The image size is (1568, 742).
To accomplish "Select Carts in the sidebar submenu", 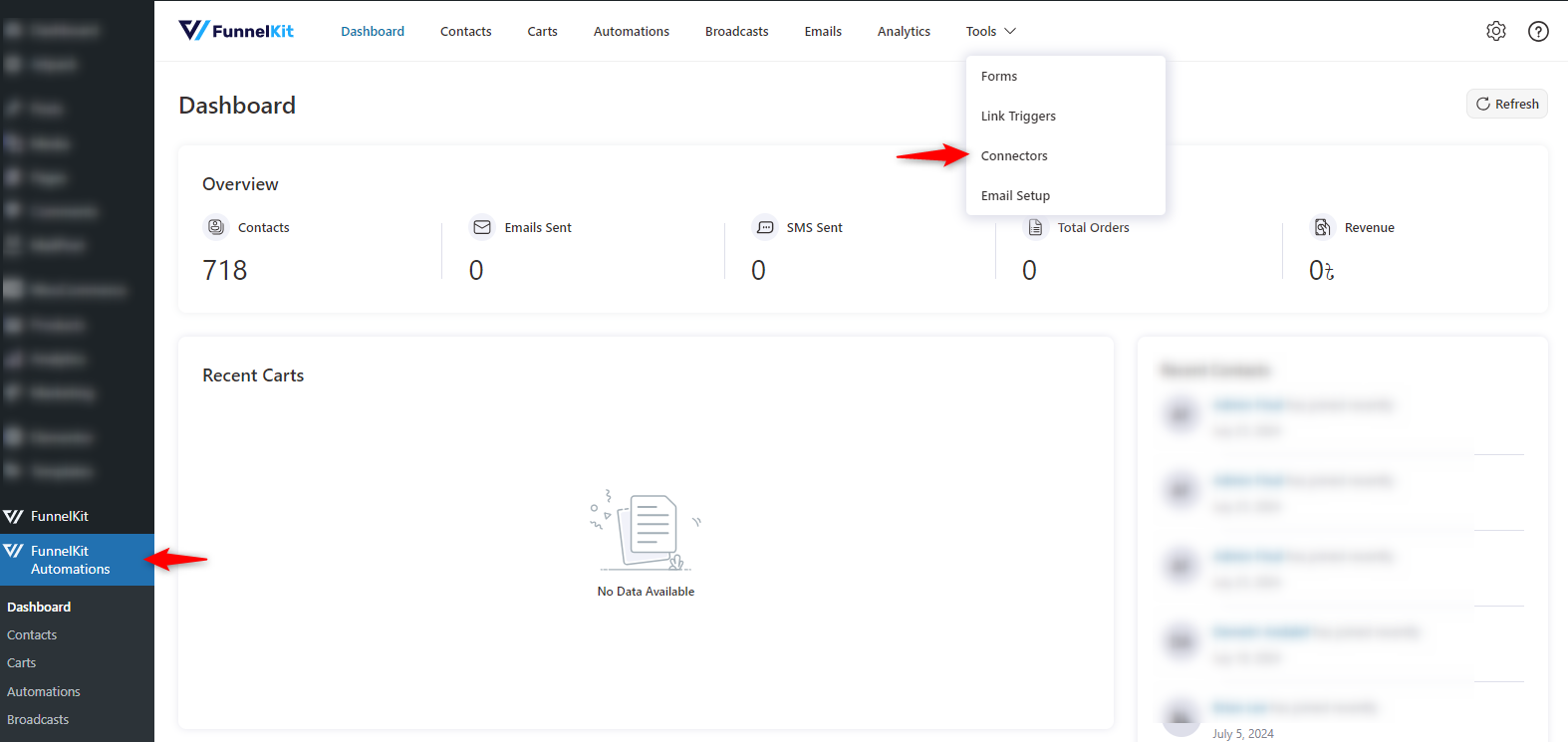I will pos(21,662).
